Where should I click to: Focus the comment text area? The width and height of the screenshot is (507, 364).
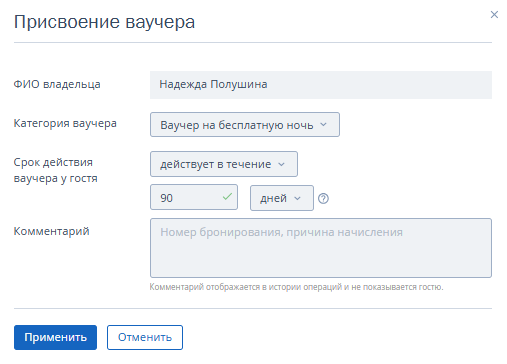[x=321, y=248]
